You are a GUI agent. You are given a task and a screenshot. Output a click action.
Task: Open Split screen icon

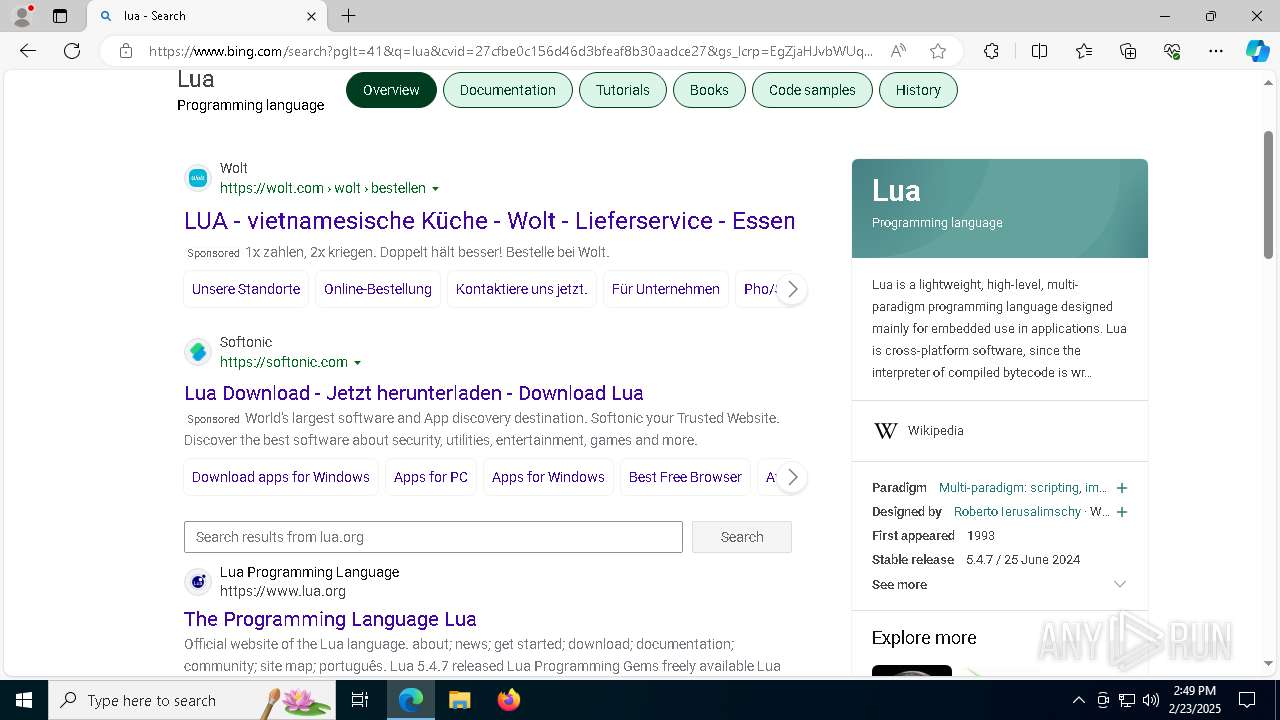(x=1039, y=51)
